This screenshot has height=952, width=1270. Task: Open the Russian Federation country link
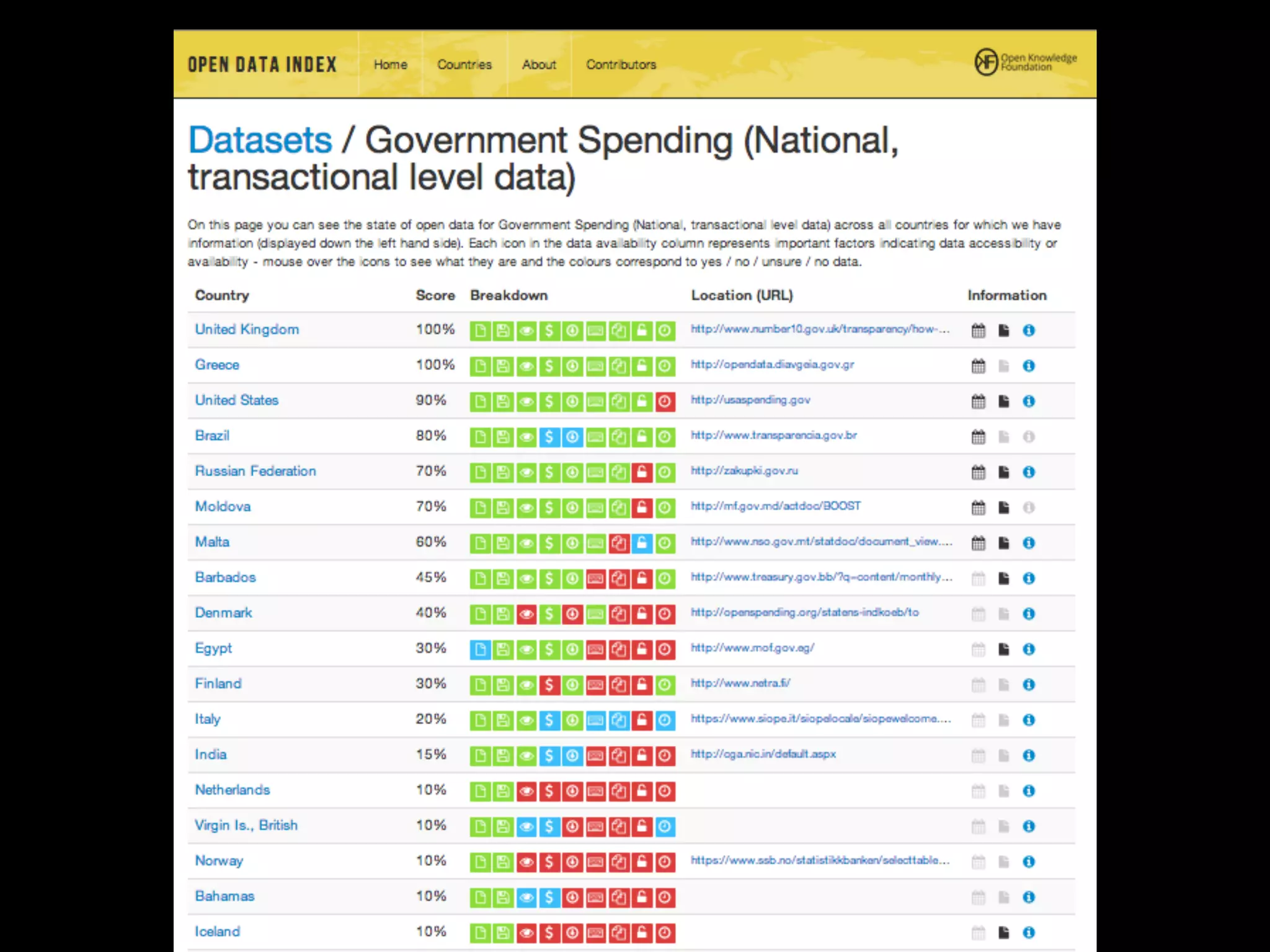[x=255, y=471]
